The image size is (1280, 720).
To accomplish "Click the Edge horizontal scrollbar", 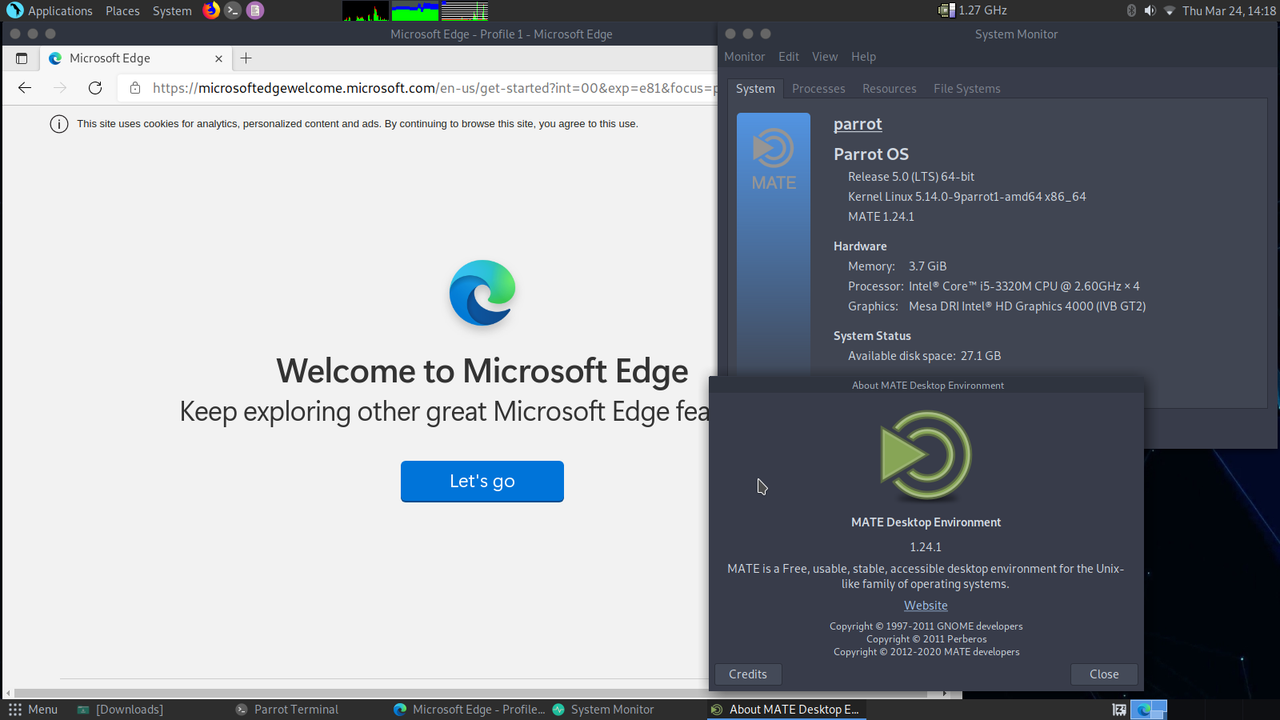I will click(x=480, y=693).
